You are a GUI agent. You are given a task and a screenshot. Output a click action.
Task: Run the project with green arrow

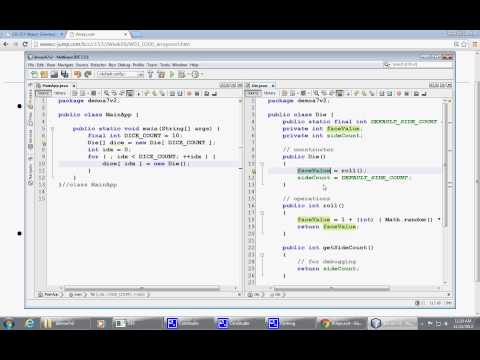pyautogui.click(x=172, y=74)
